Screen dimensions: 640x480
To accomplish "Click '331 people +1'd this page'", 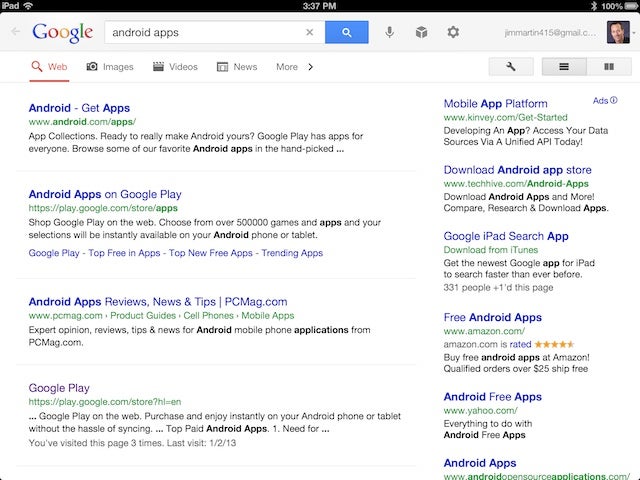I will [x=498, y=288].
